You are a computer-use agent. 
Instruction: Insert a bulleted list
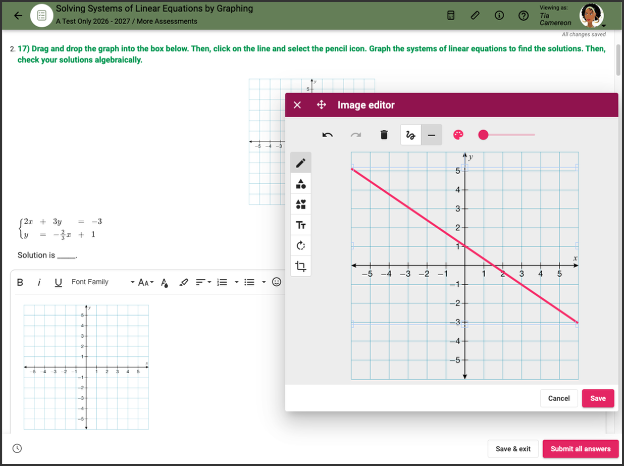coord(250,282)
